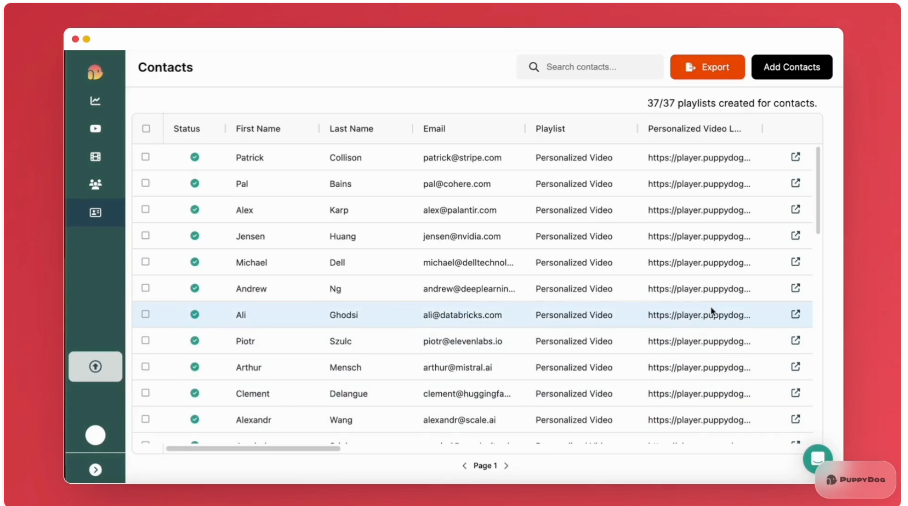Open the film strip playlists sidebar icon
The height and width of the screenshot is (506, 908).
(95, 156)
